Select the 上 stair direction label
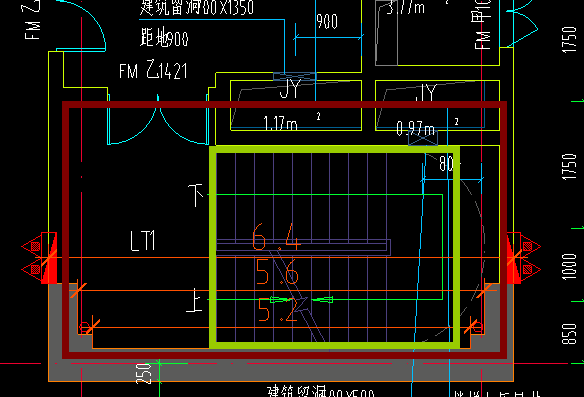Screen dimensions: 584x397 tap(194, 300)
